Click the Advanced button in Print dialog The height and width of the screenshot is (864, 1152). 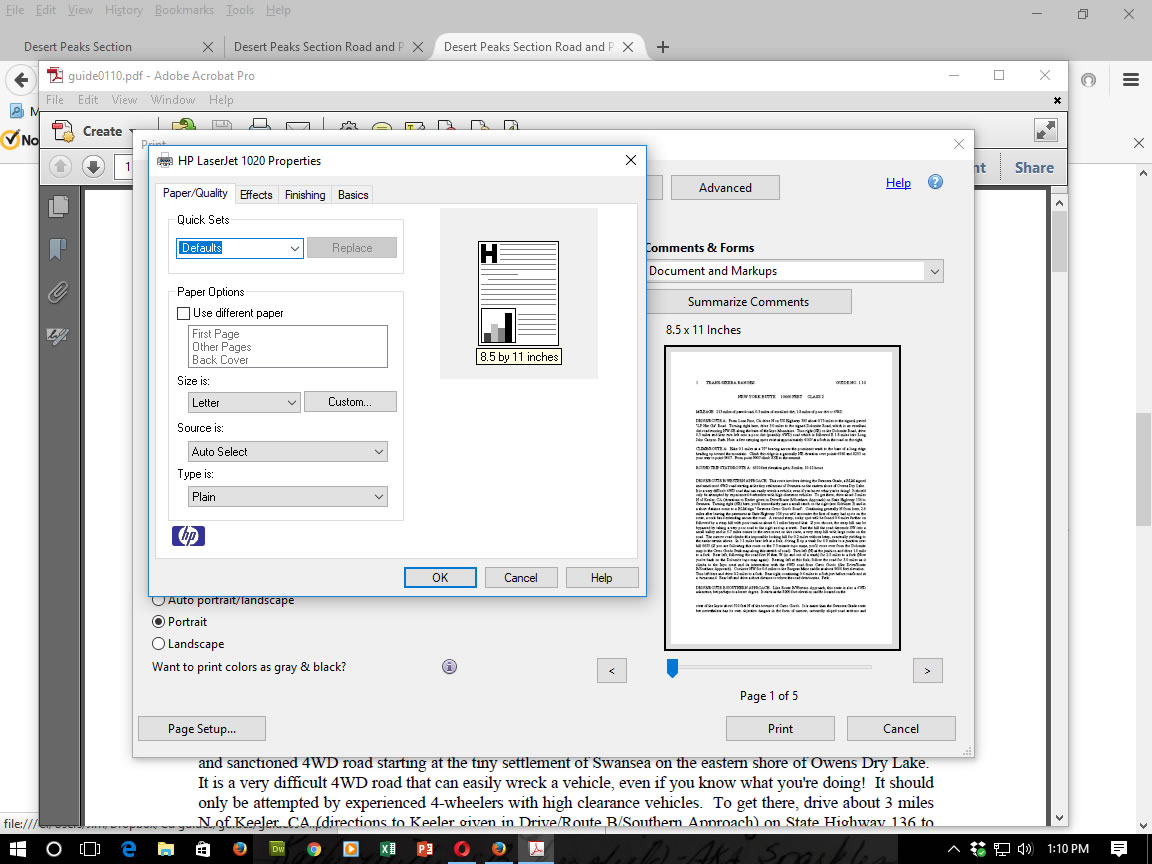[x=725, y=187]
